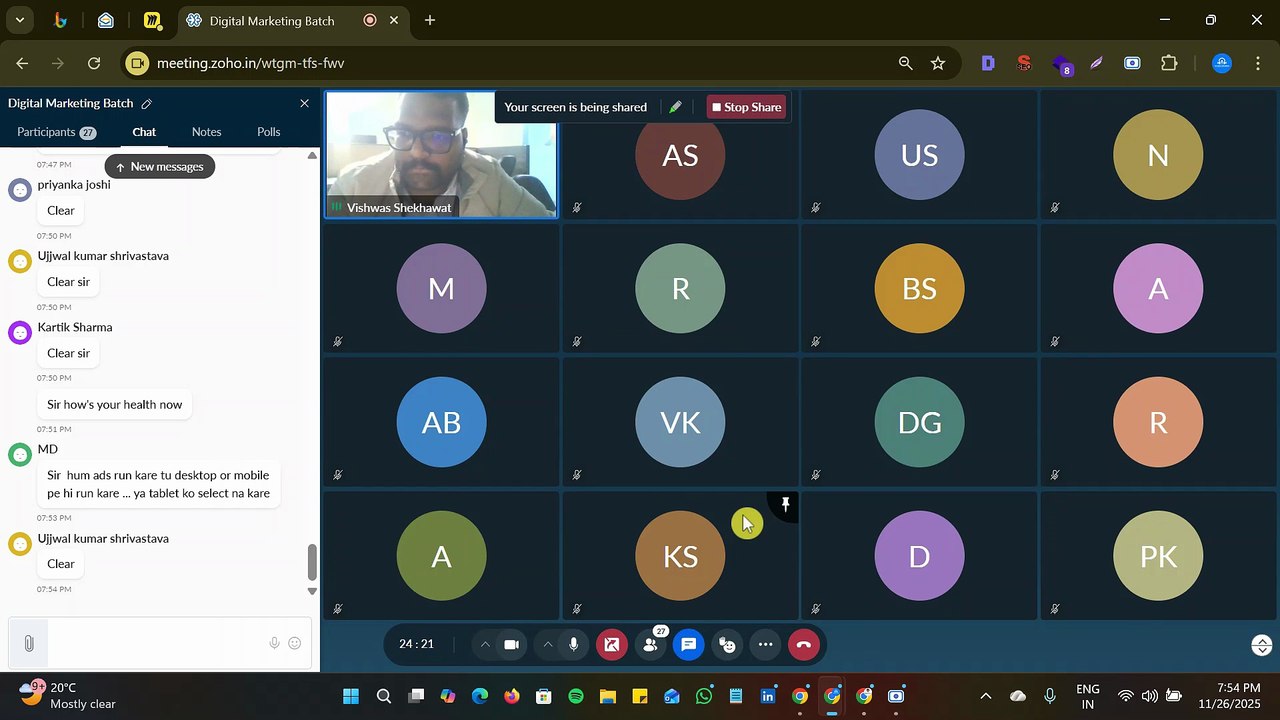Switch to the Participants tab
The height and width of the screenshot is (720, 1280).
tap(56, 132)
